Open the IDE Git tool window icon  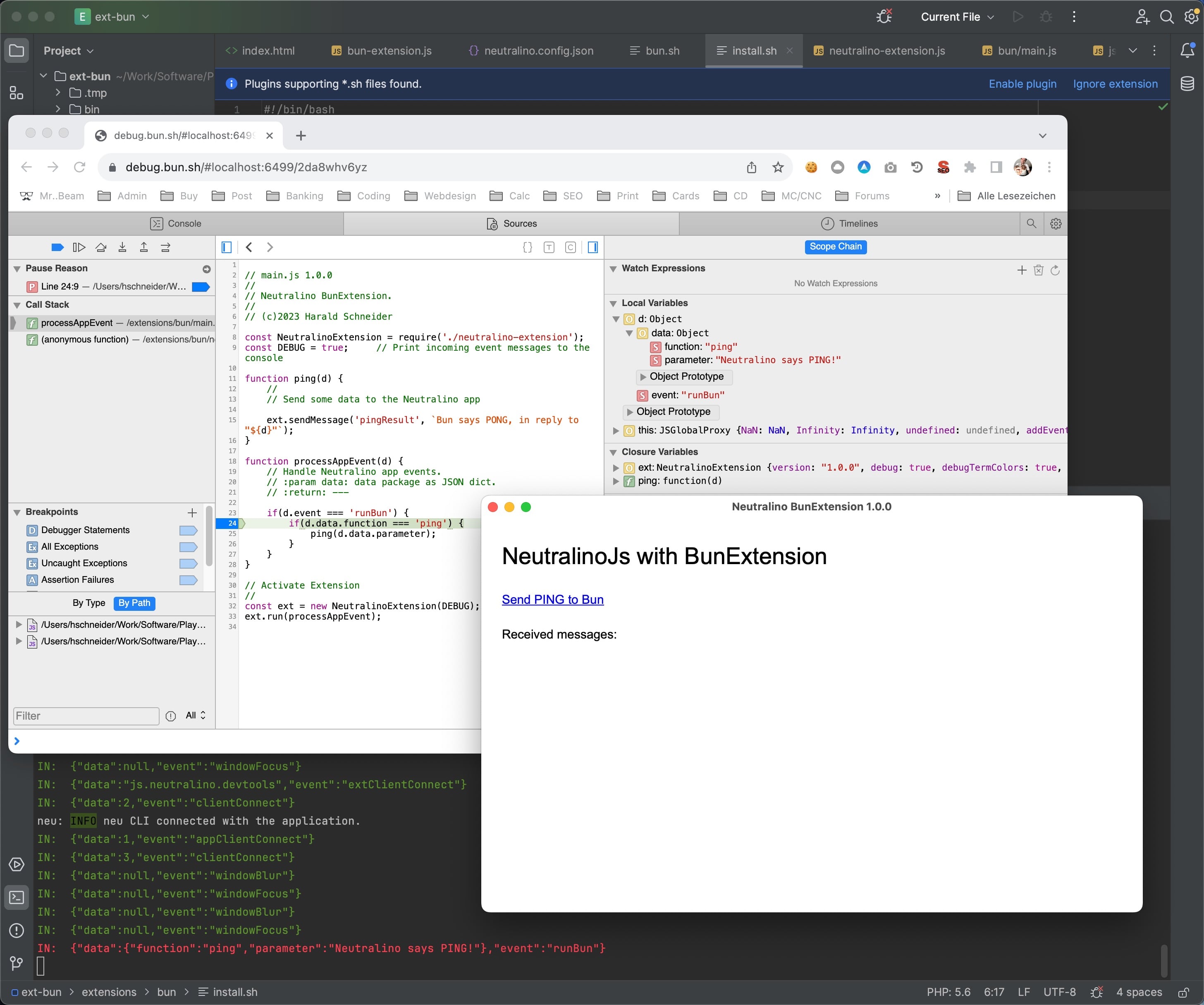pyautogui.click(x=17, y=963)
